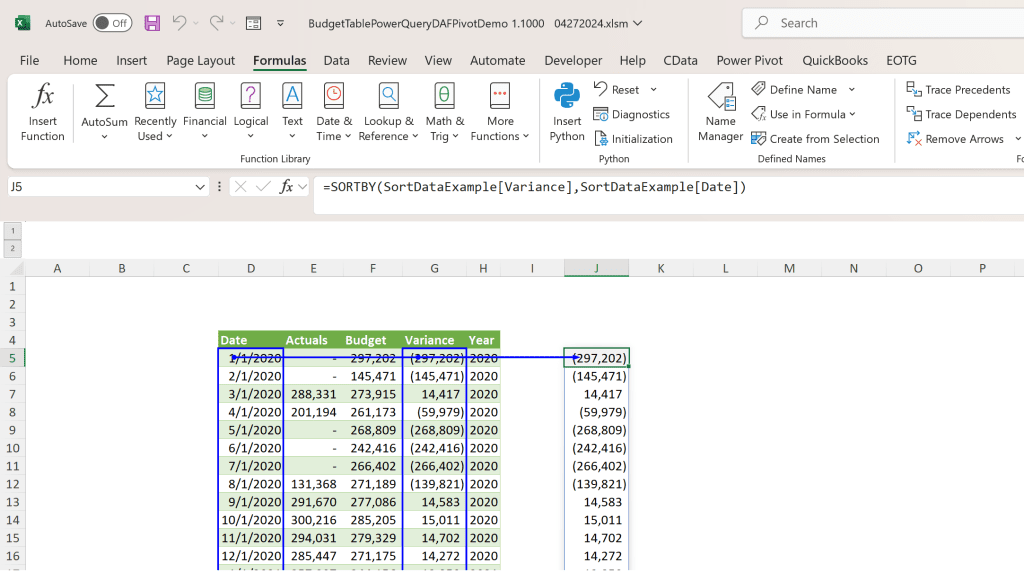Open the Financial functions icon
The width and height of the screenshot is (1024, 582).
coord(204,95)
